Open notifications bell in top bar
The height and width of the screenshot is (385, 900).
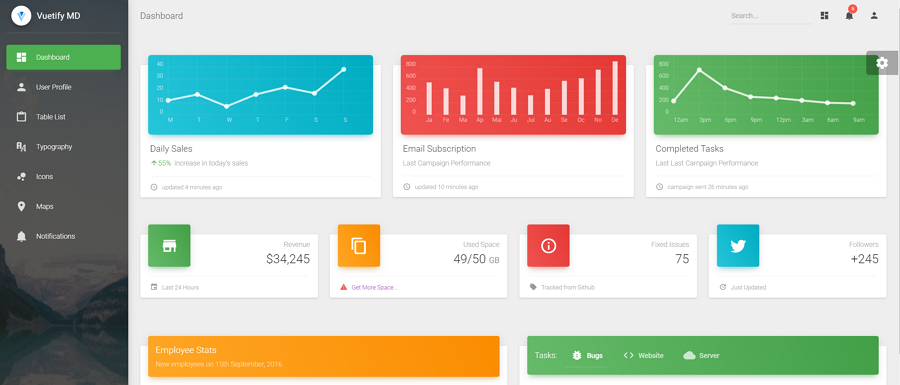pyautogui.click(x=849, y=15)
